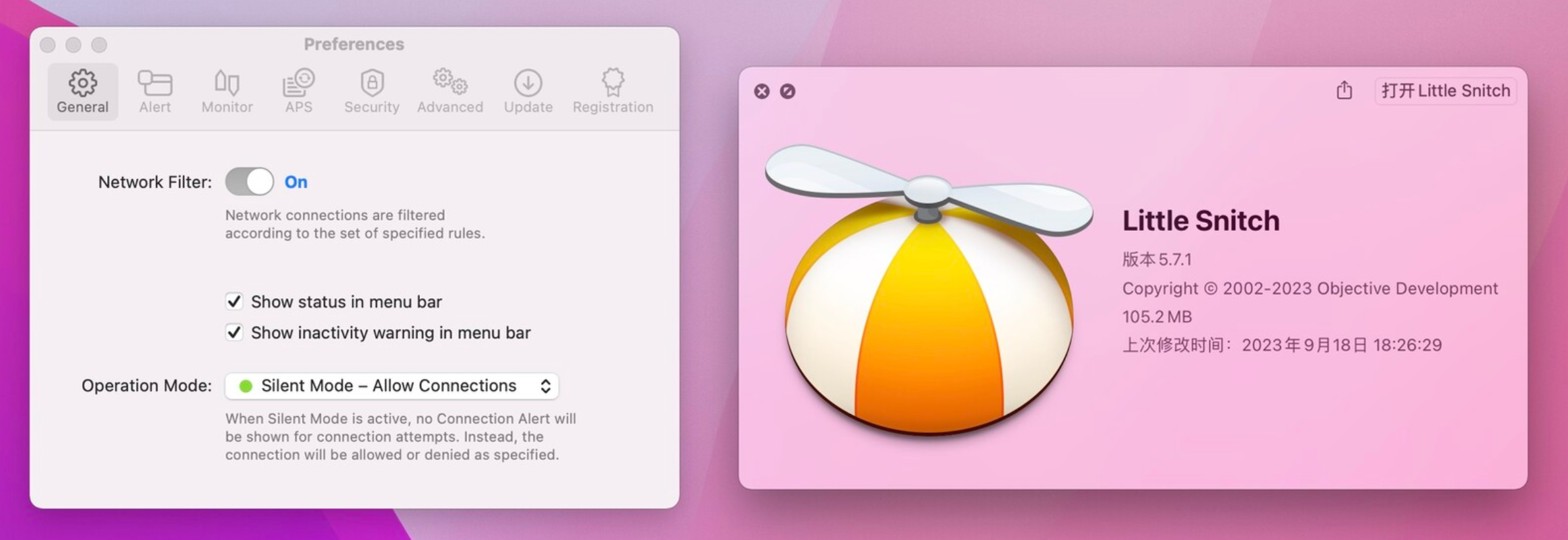The image size is (1568, 540).
Task: Go to the Advanced gears tab
Action: pos(450,92)
